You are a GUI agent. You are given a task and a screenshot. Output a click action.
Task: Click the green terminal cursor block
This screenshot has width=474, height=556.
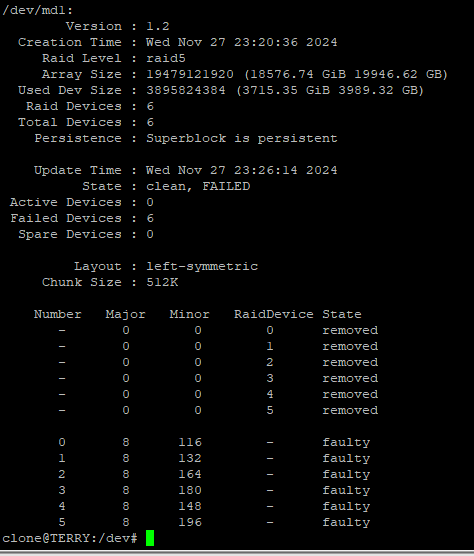click(150, 538)
